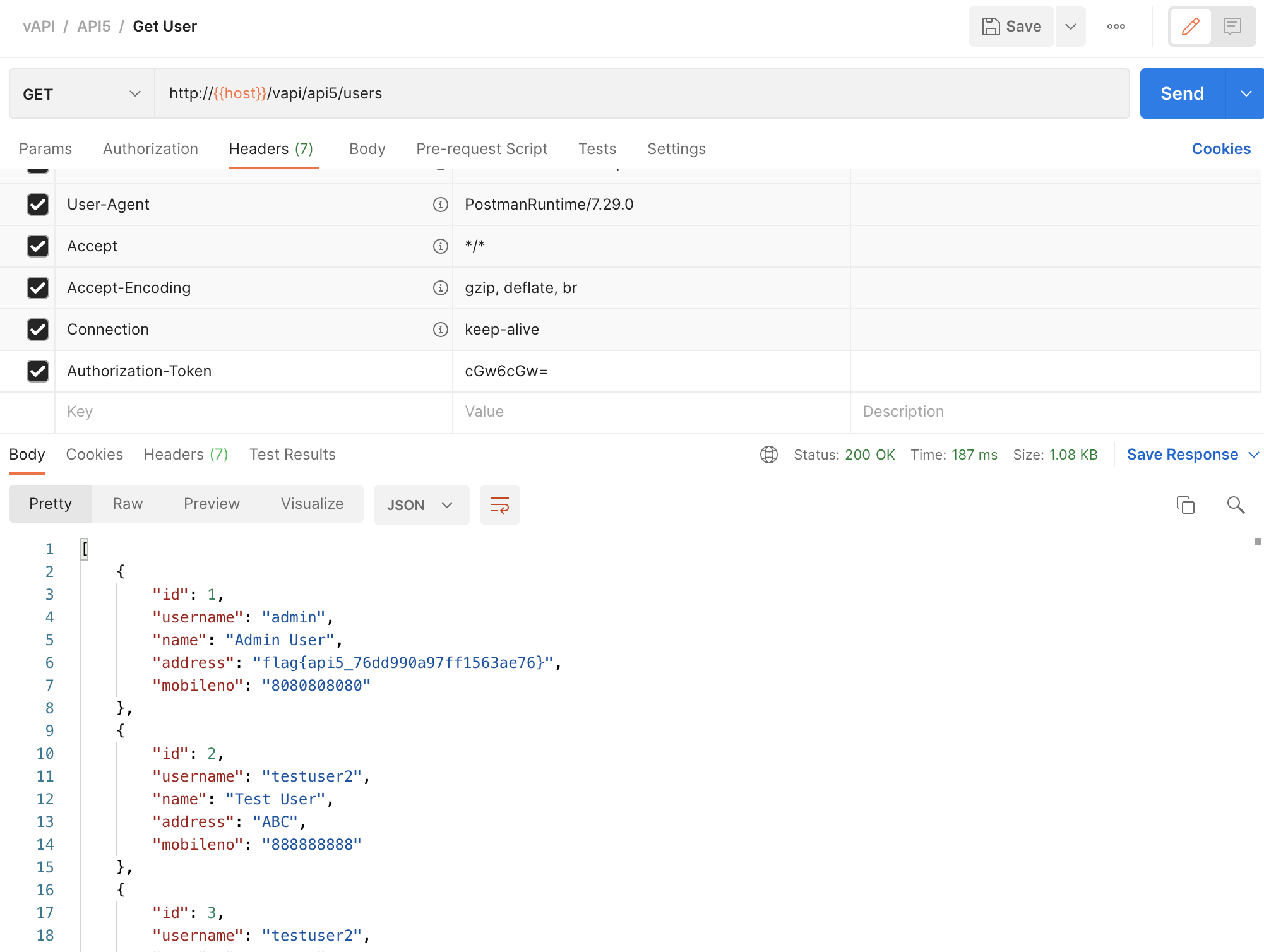
Task: Click the empty Key input field
Action: tap(254, 412)
